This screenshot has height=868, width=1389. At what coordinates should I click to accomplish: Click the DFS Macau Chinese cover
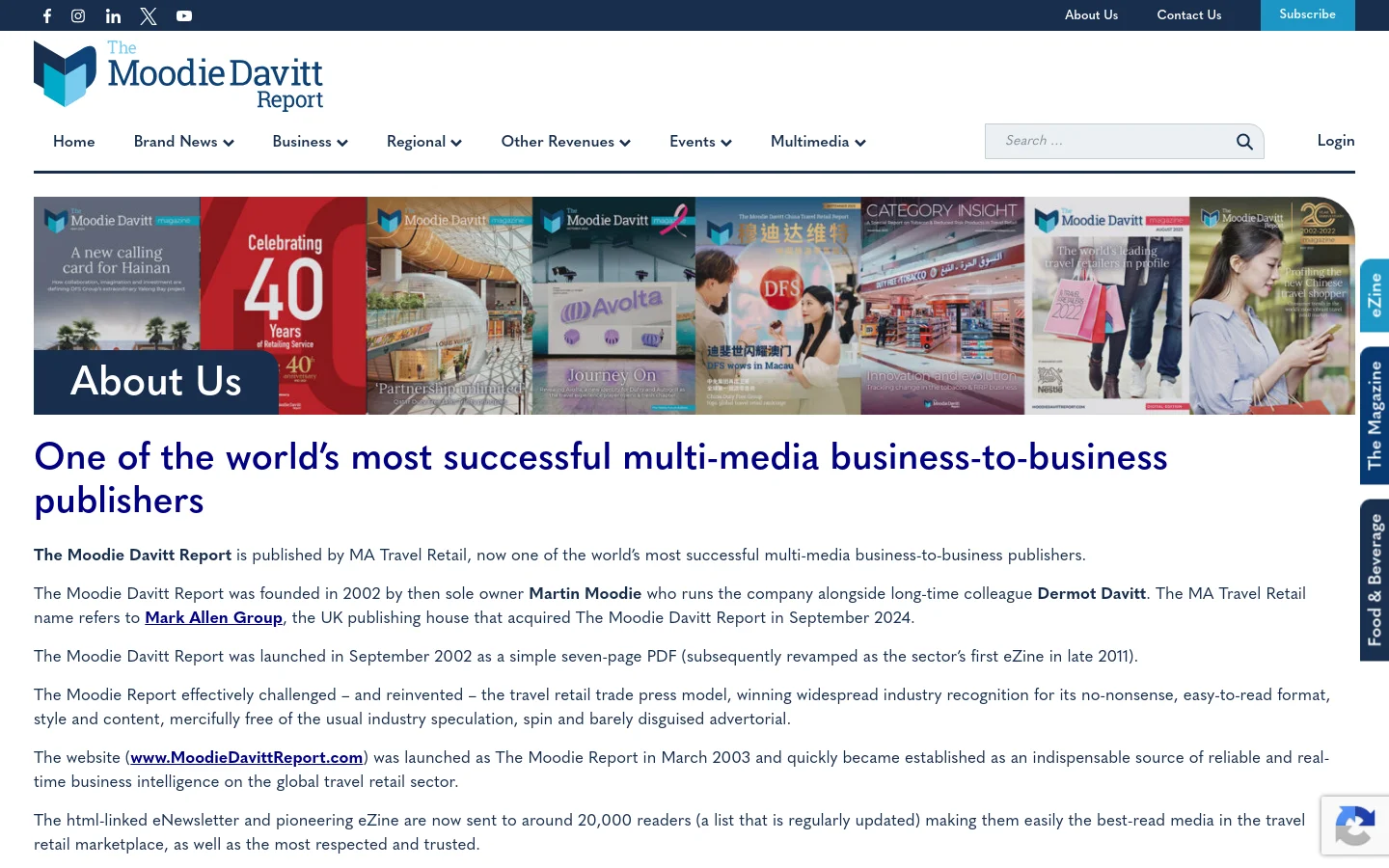[778, 306]
